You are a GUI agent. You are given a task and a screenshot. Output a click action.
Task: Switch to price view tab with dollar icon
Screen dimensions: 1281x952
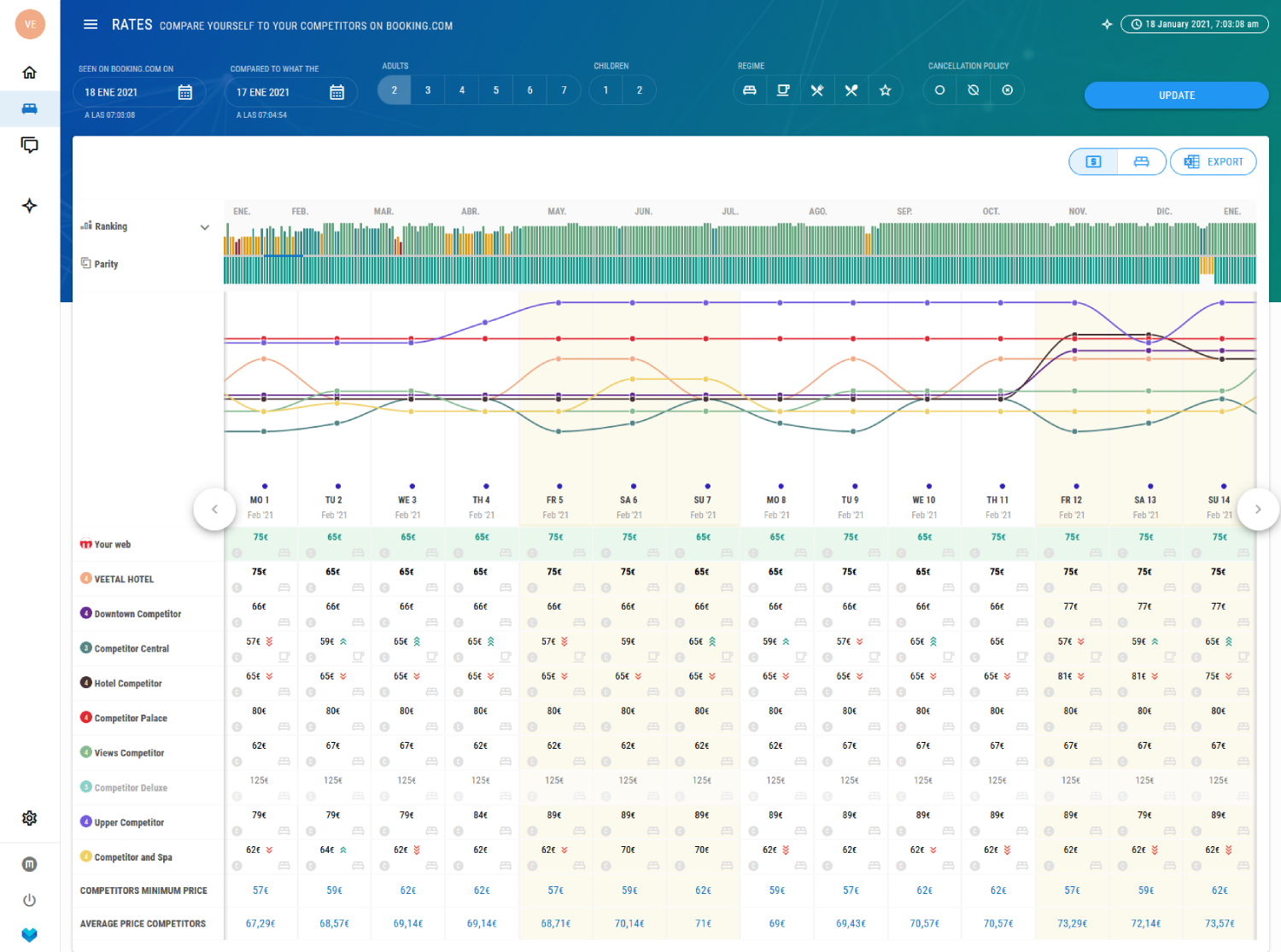(1094, 161)
